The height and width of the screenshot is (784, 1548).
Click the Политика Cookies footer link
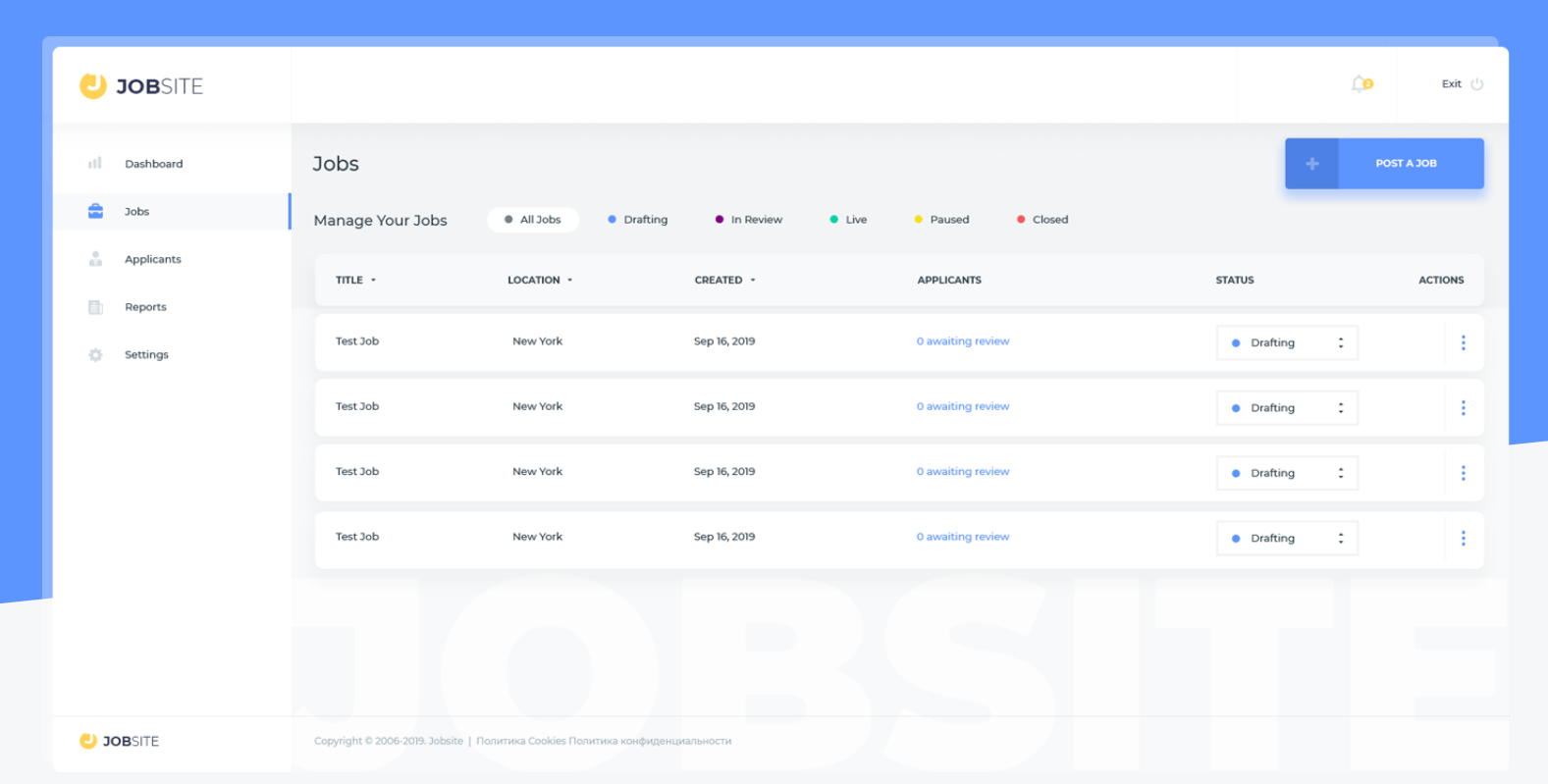521,741
